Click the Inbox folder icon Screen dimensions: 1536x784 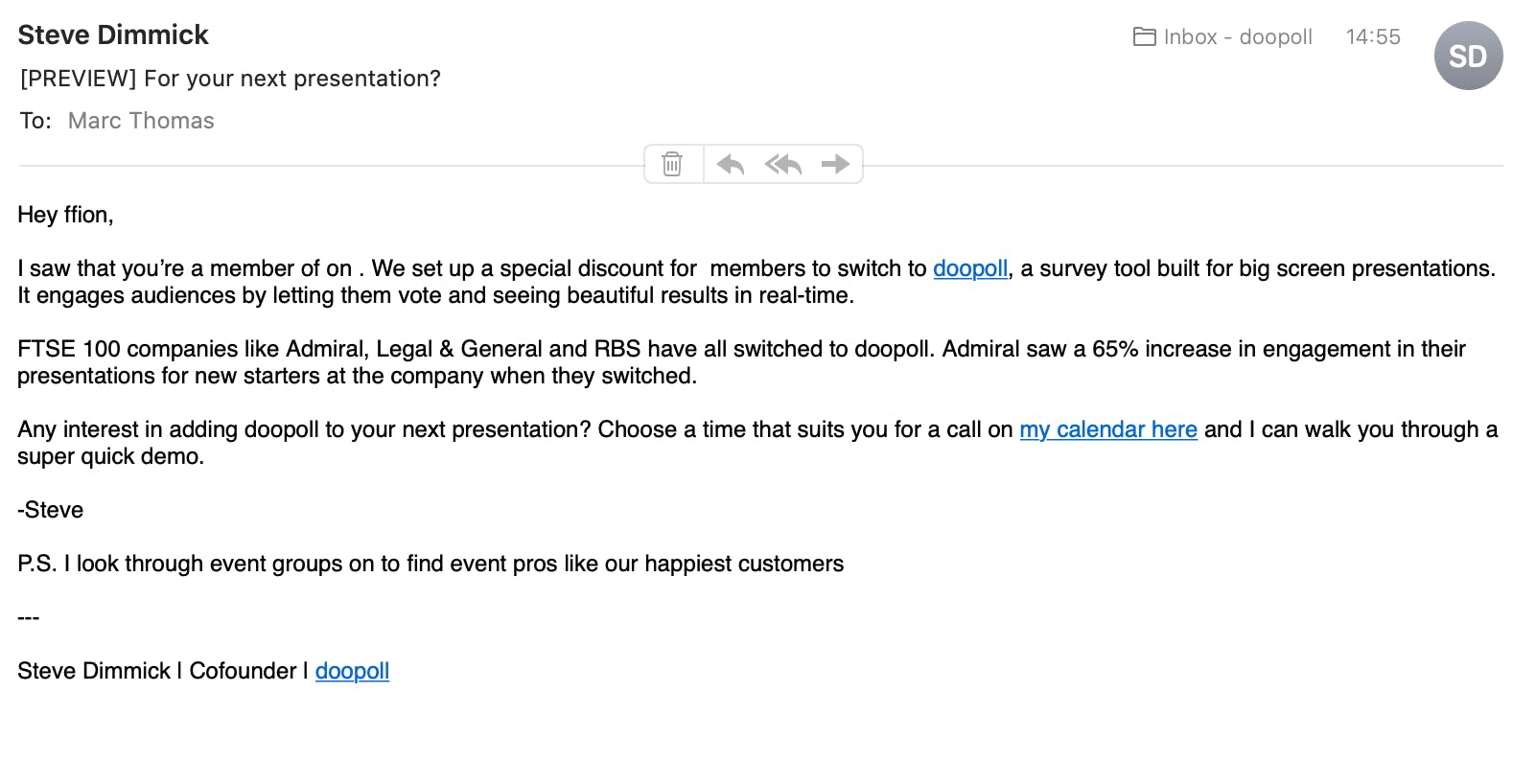pos(1144,36)
